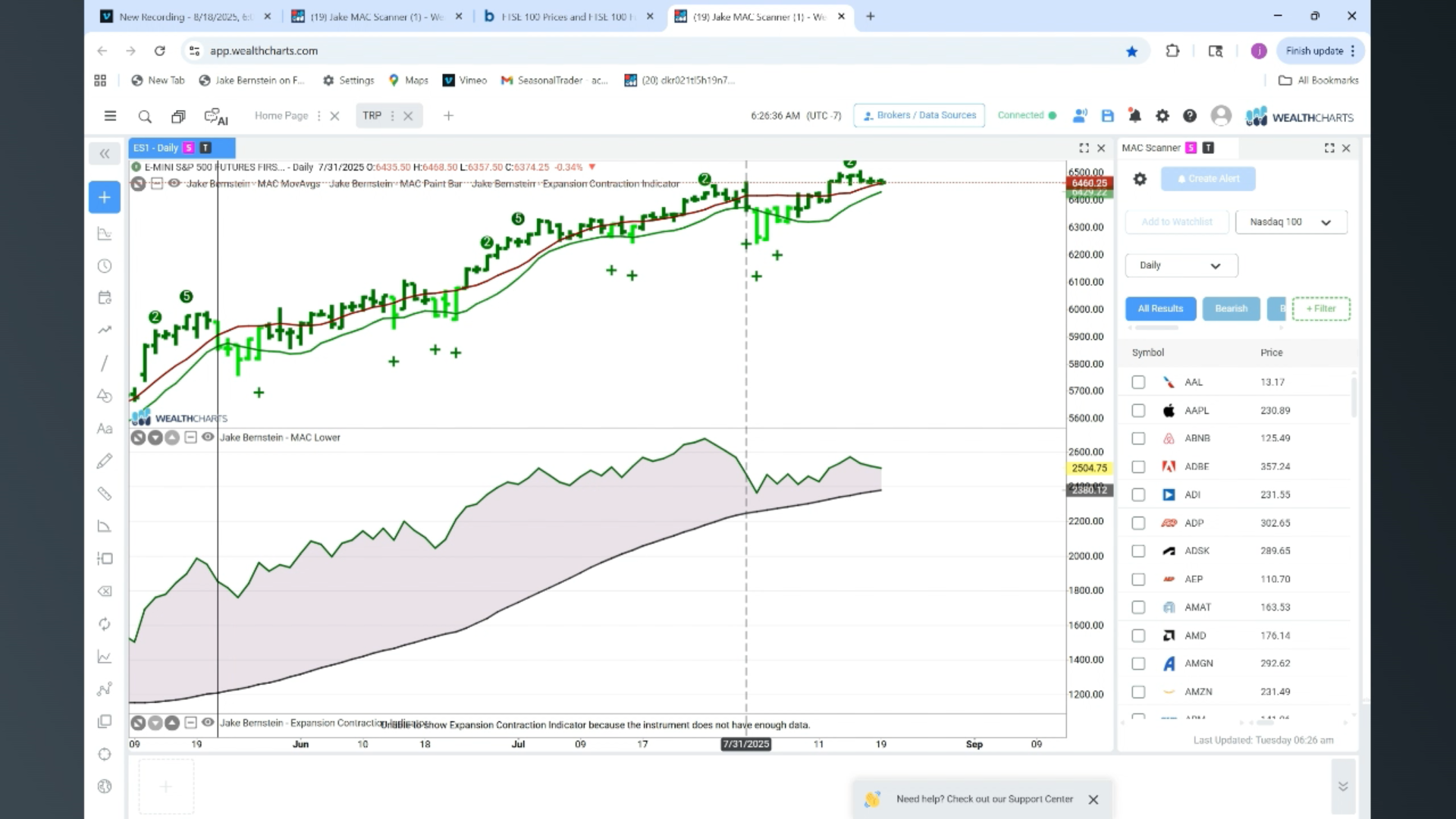Switch to the TRP workspace tab
Image resolution: width=1456 pixels, height=819 pixels.
click(372, 116)
